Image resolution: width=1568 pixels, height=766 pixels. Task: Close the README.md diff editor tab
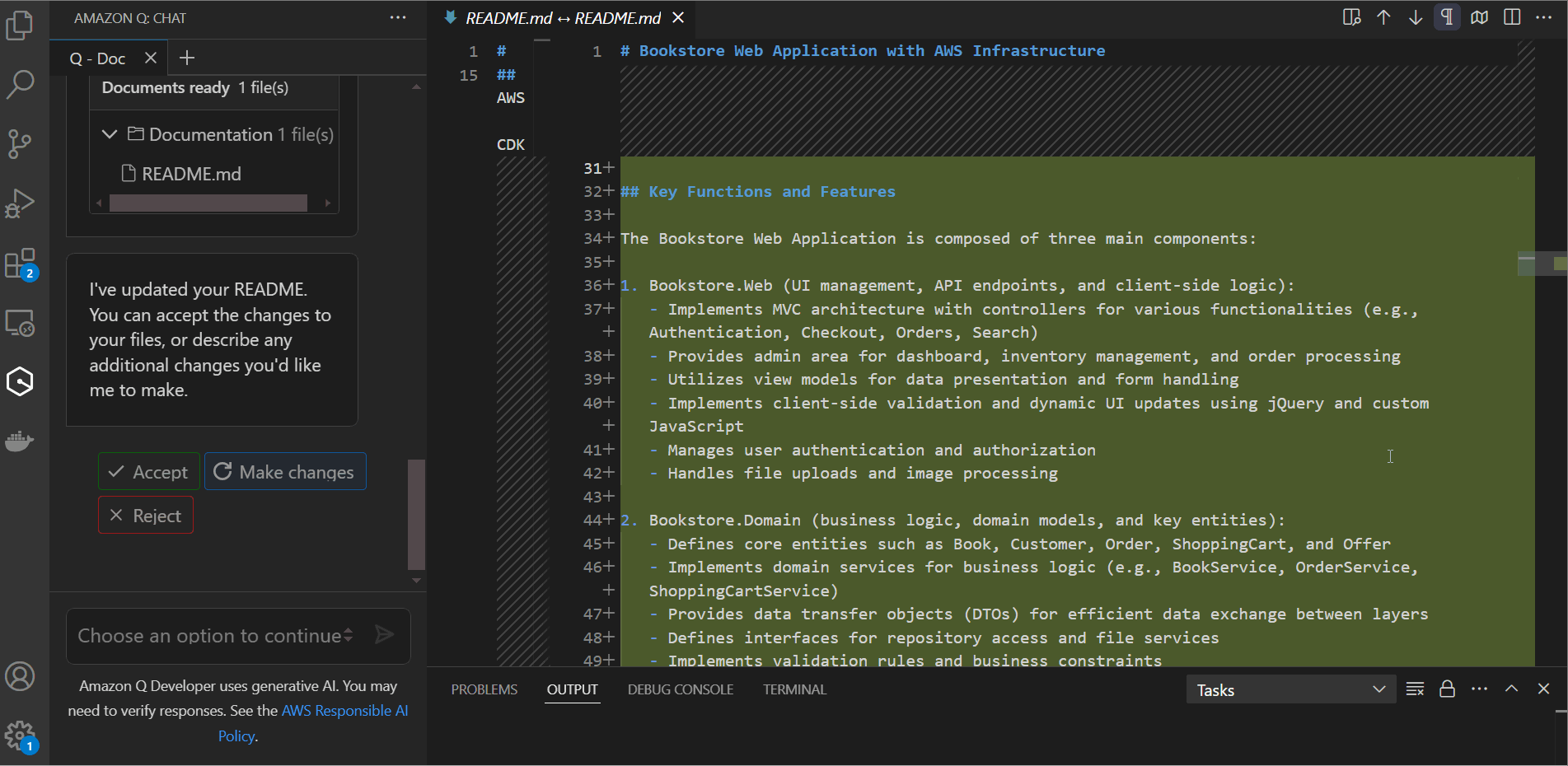(678, 17)
